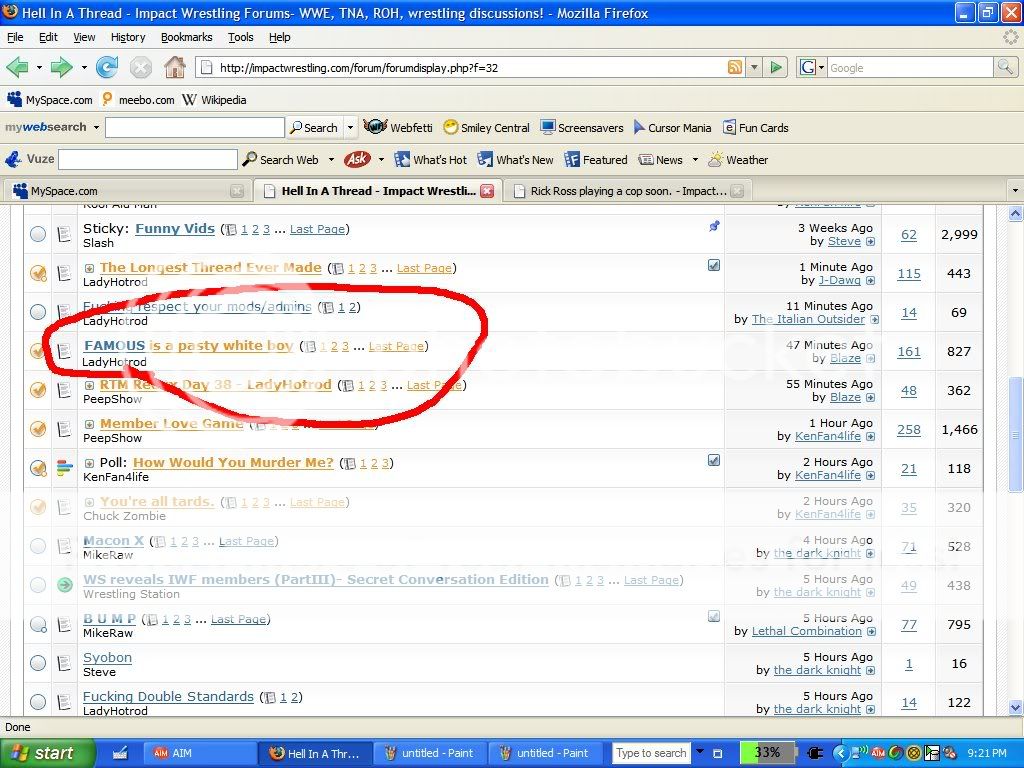Click the RSS feed icon in address bar

(x=735, y=68)
